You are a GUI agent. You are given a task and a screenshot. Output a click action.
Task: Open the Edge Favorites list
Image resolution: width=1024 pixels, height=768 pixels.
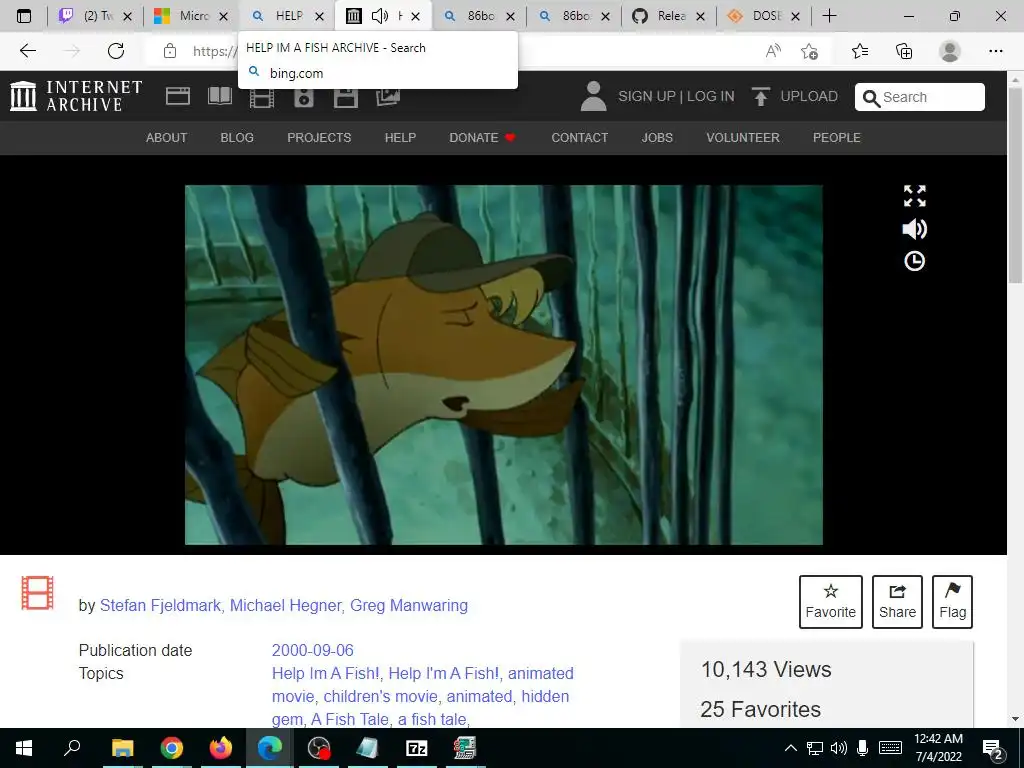point(860,51)
